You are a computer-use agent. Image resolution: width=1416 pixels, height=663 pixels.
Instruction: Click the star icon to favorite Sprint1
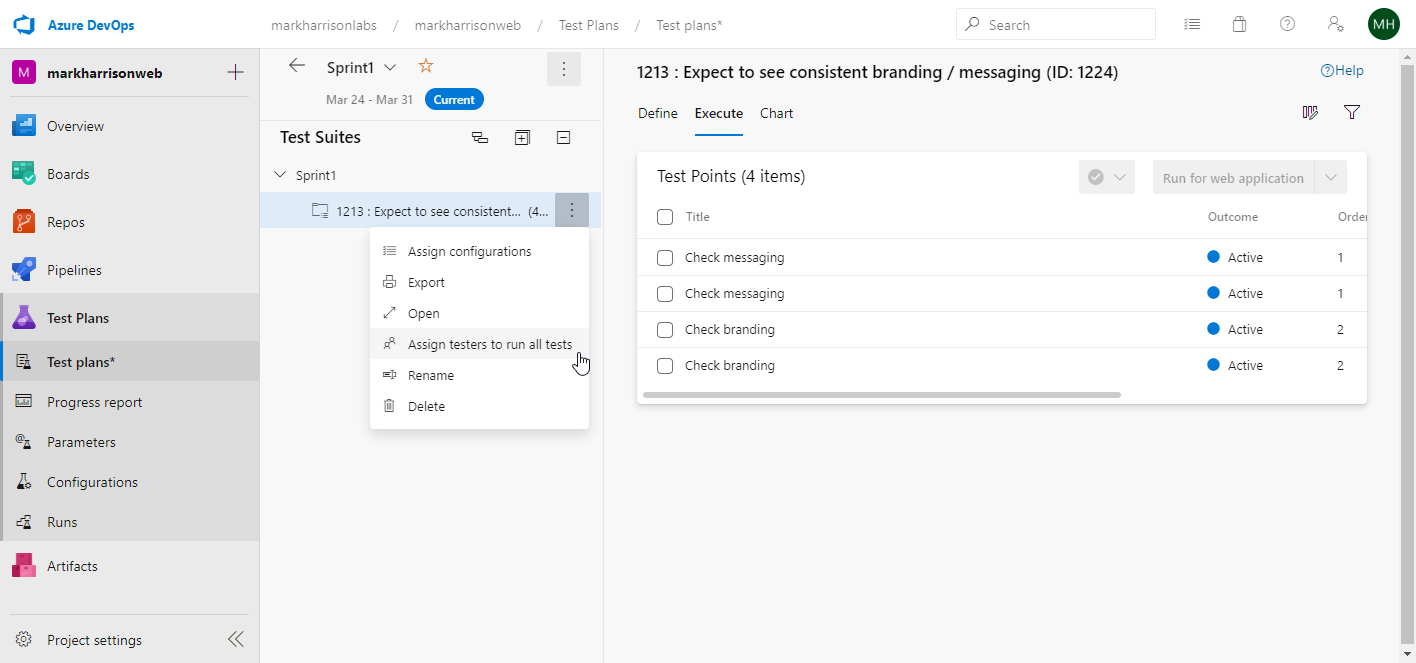[425, 66]
